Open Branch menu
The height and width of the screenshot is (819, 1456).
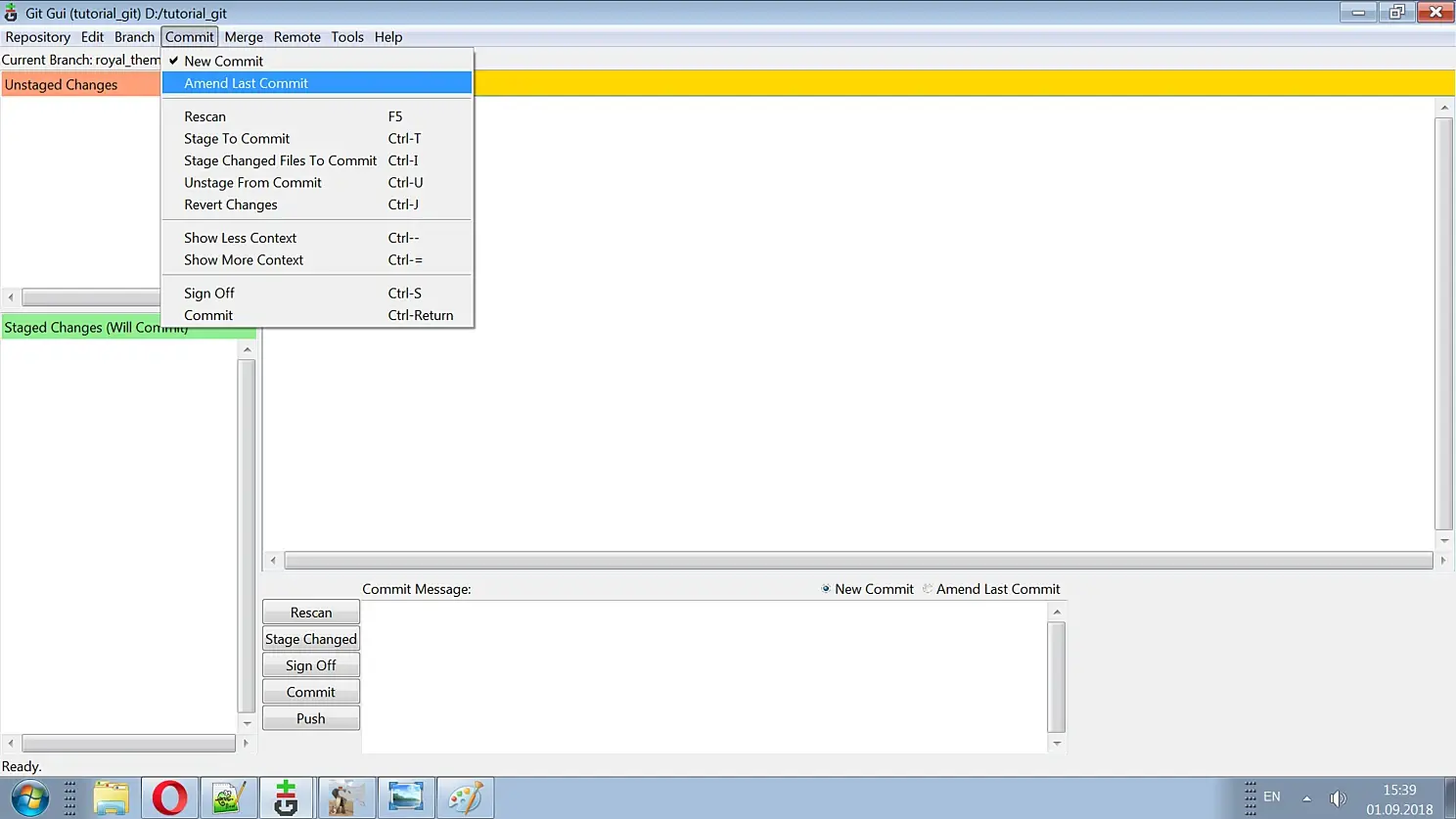point(134,37)
